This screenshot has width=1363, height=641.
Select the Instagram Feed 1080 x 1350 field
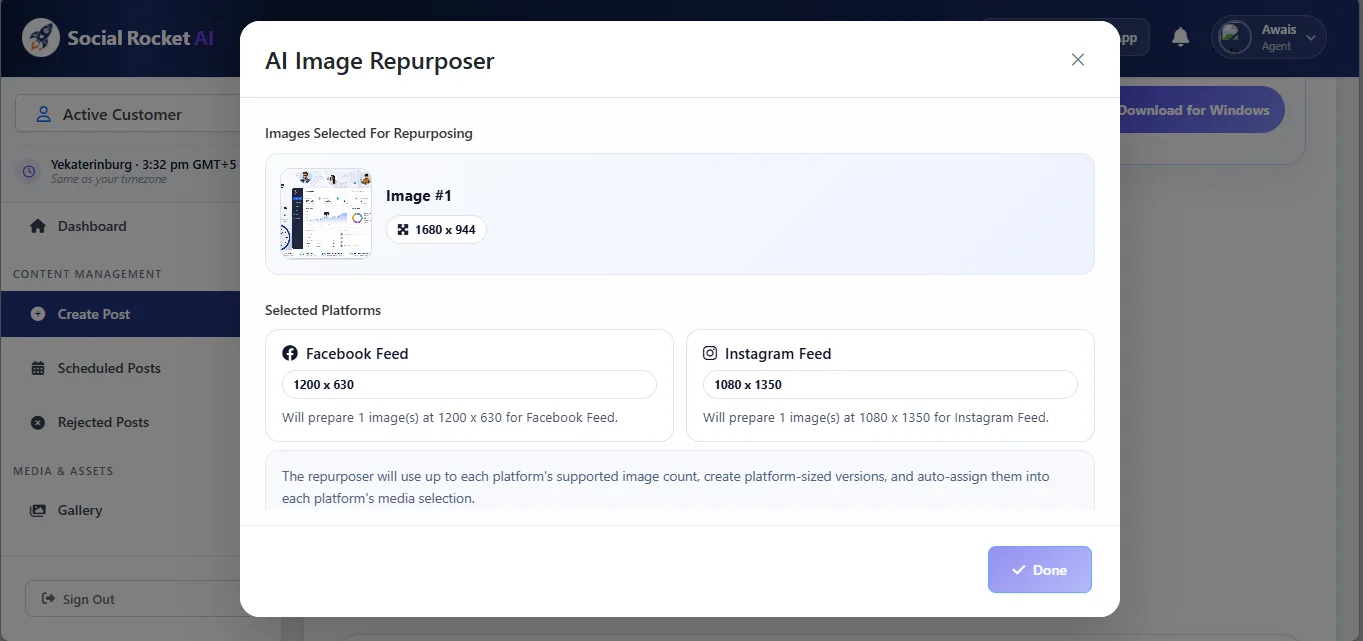click(890, 384)
